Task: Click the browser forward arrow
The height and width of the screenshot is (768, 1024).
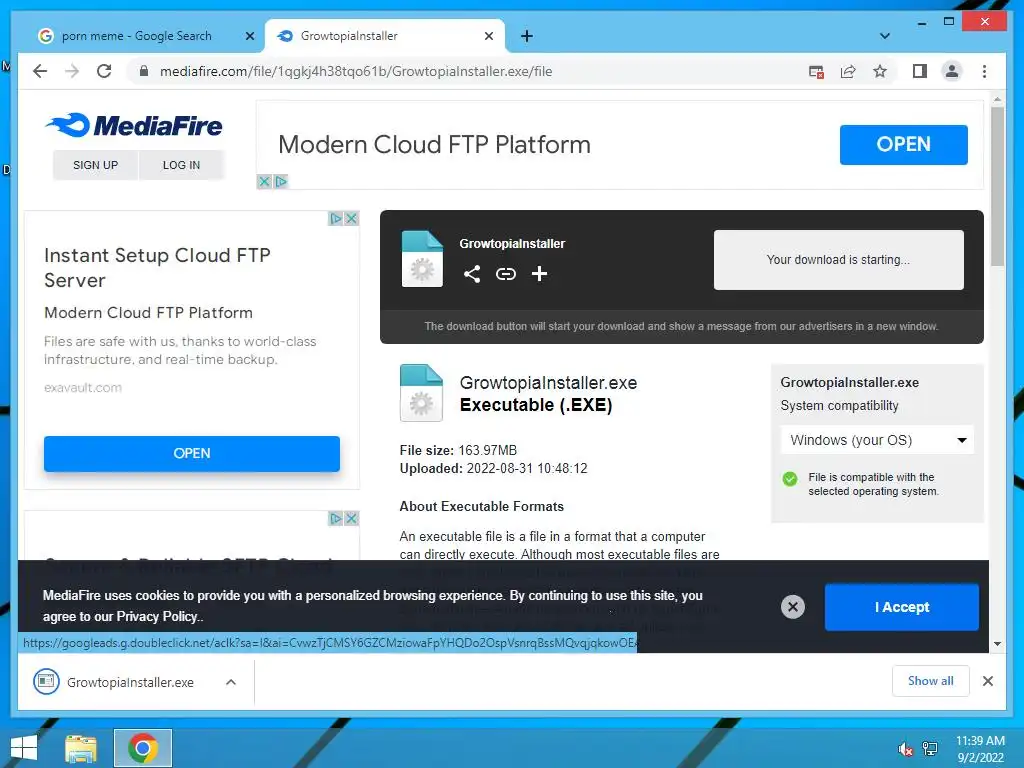Action: [72, 71]
